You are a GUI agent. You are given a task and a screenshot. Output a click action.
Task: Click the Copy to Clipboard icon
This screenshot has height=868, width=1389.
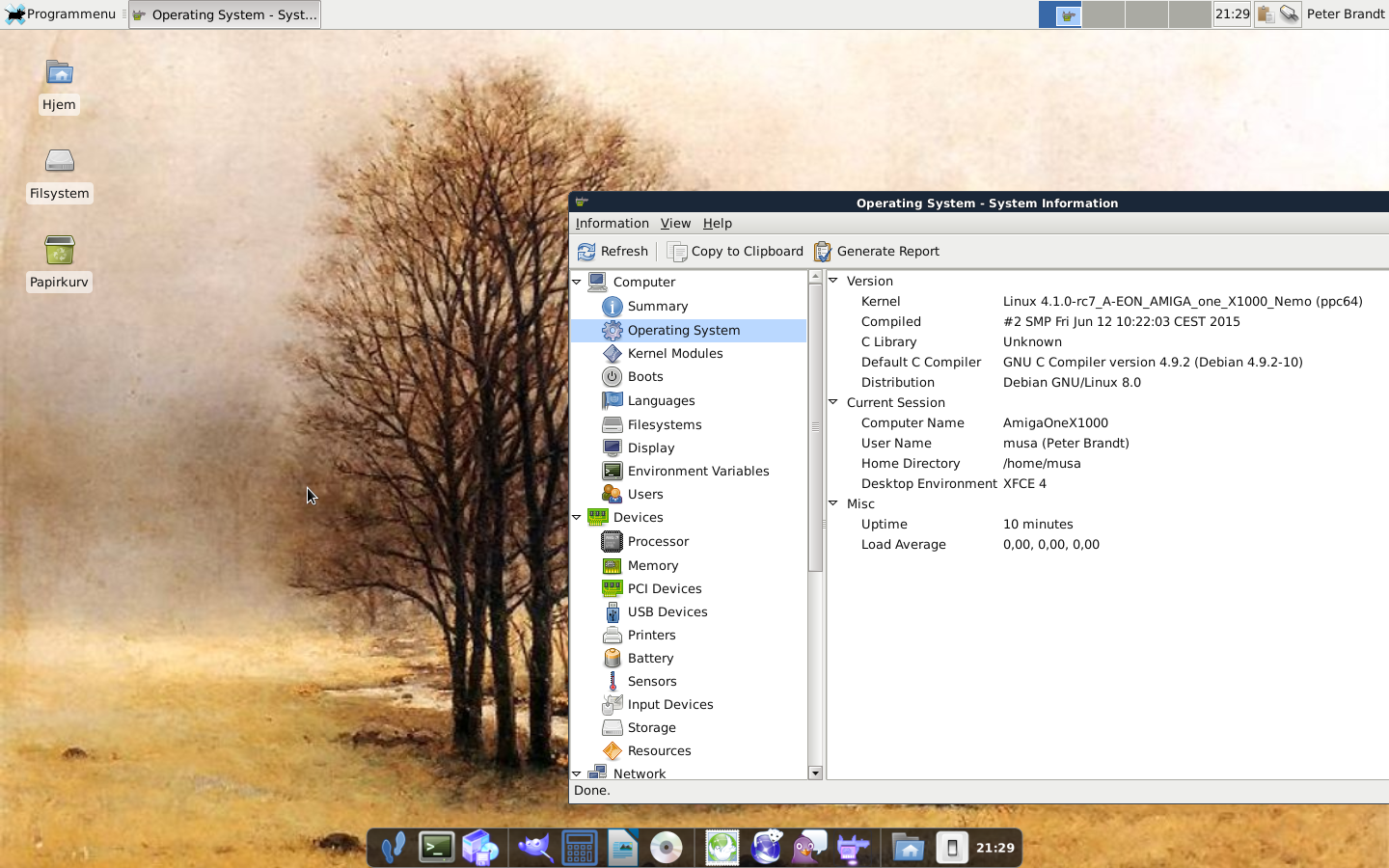click(x=677, y=252)
